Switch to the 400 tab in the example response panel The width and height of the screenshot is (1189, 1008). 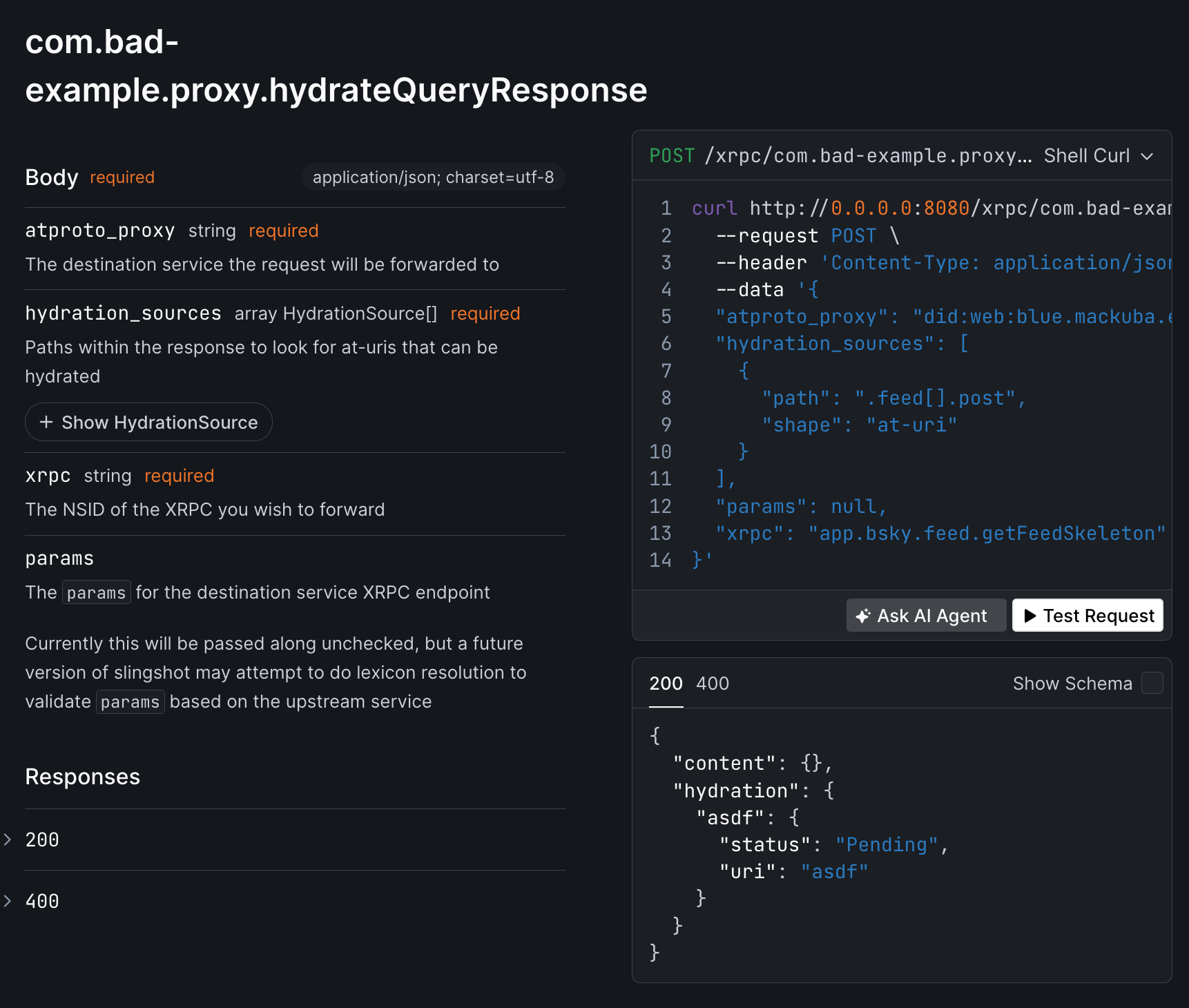tap(713, 684)
